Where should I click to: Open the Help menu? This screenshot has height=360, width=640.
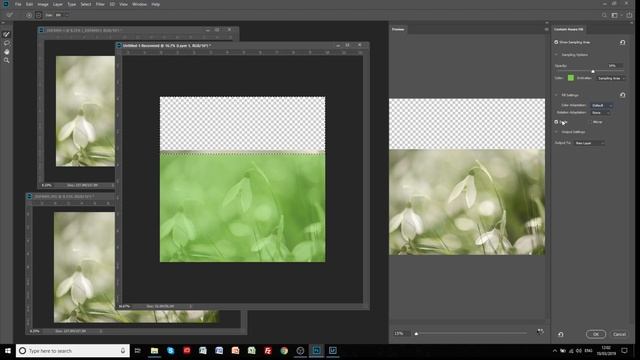point(156,4)
